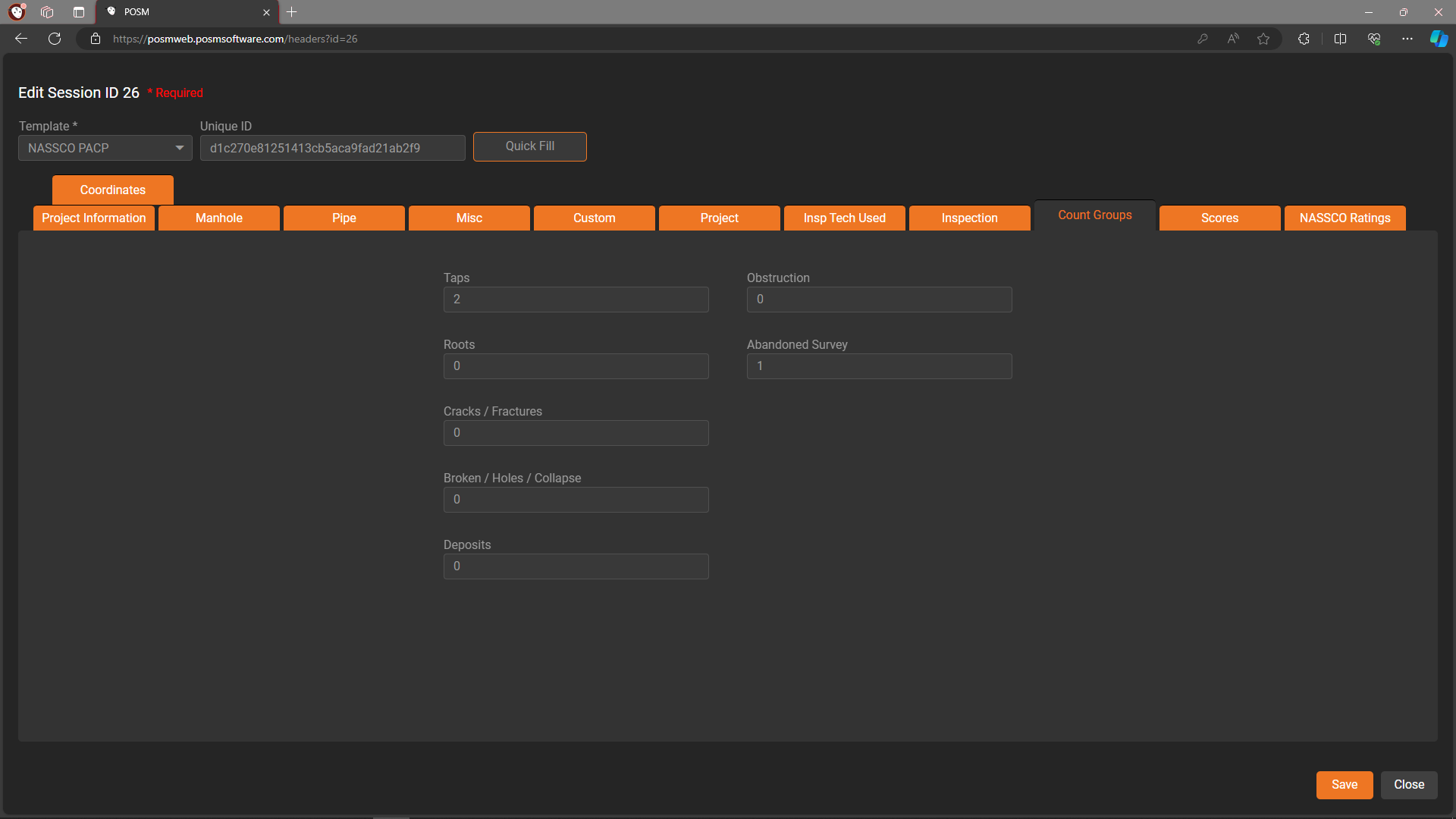The height and width of the screenshot is (819, 1456).
Task: Open browser Extensions puzzle icon
Action: point(1304,39)
